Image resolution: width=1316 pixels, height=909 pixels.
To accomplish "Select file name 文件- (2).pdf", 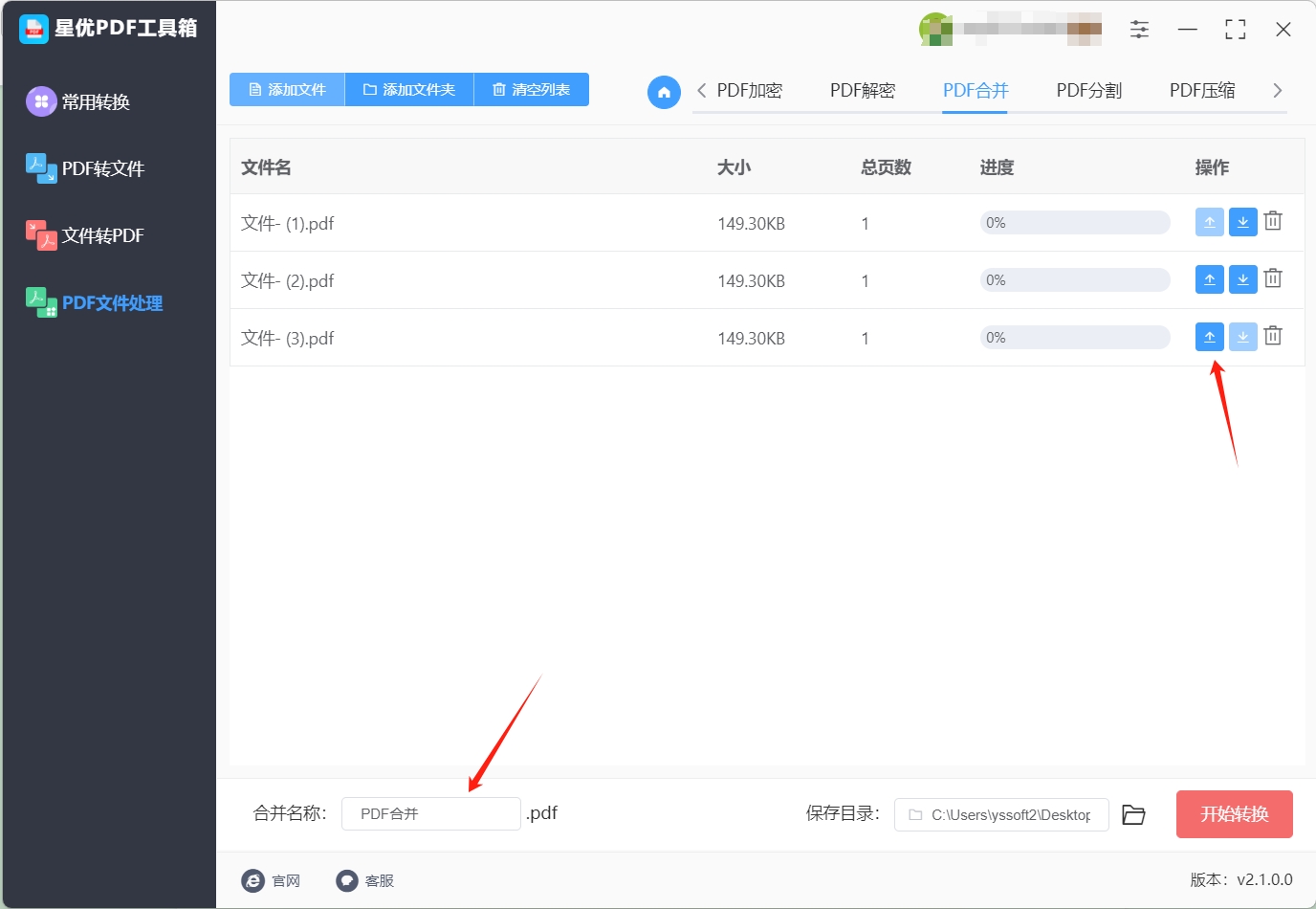I will [288, 280].
